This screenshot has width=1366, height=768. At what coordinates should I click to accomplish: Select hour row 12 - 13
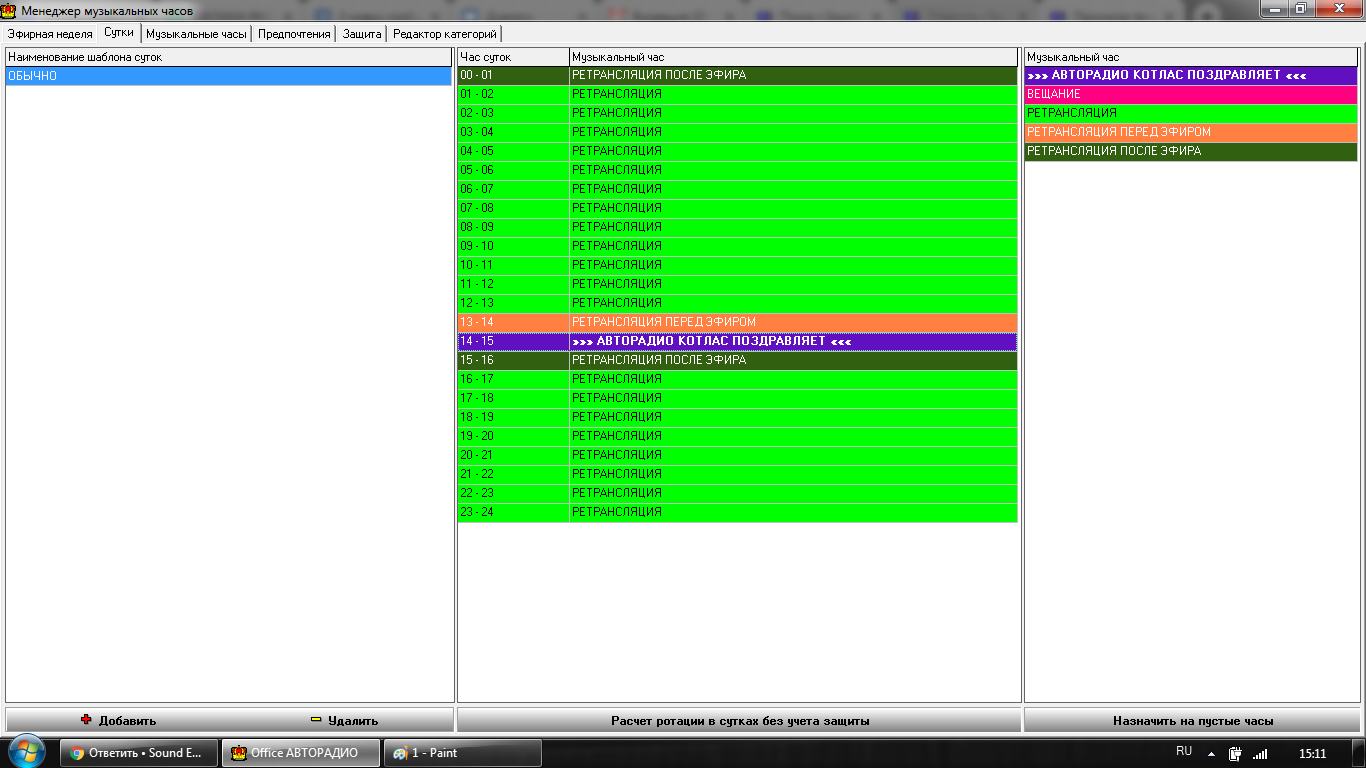(x=737, y=304)
